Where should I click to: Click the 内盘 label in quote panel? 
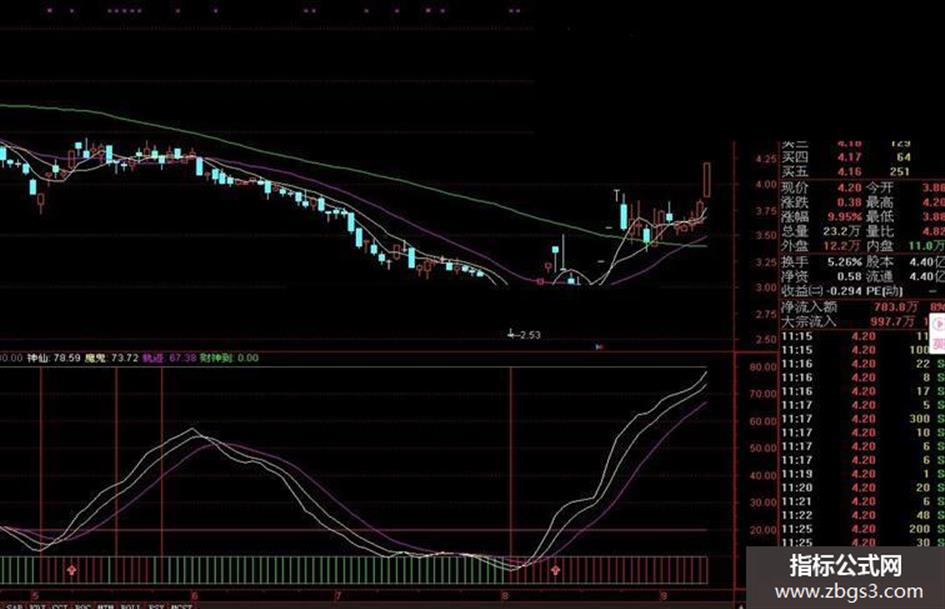[x=879, y=246]
